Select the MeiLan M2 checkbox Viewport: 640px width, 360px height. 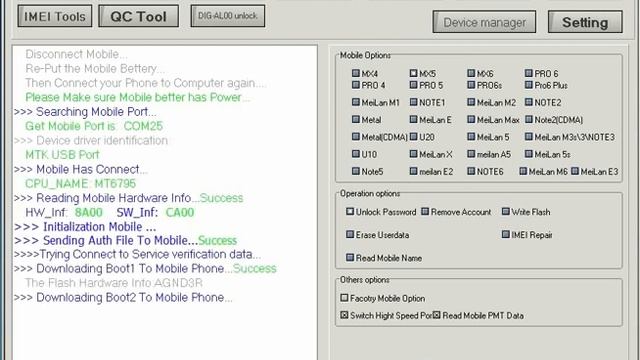click(x=471, y=102)
